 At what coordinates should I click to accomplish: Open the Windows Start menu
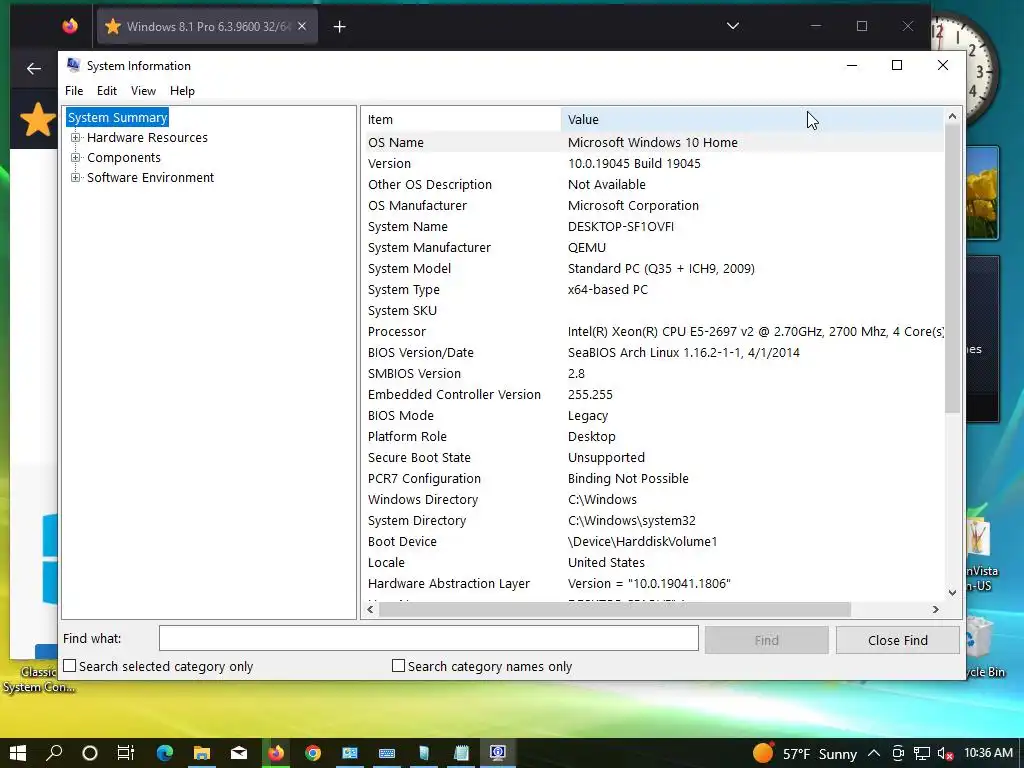(18, 753)
